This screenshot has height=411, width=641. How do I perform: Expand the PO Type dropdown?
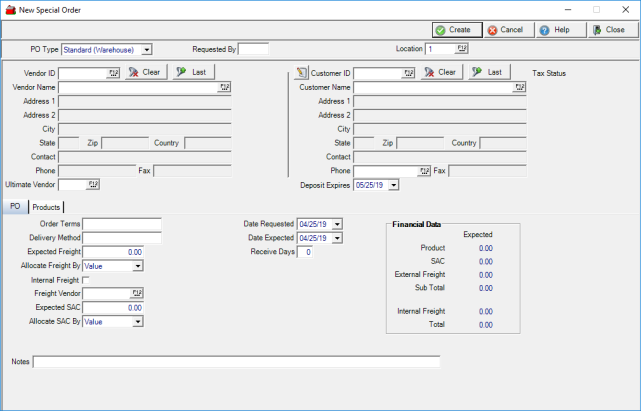click(146, 48)
